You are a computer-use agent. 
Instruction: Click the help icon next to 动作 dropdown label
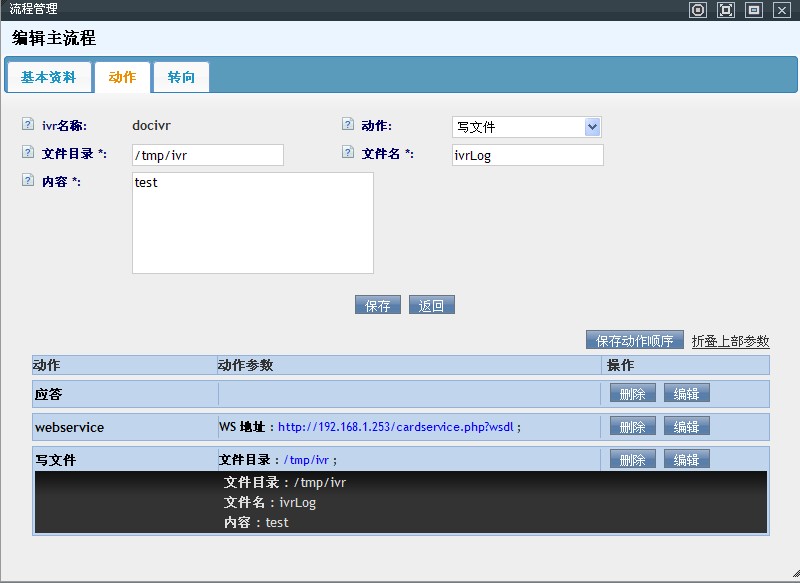(x=347, y=125)
